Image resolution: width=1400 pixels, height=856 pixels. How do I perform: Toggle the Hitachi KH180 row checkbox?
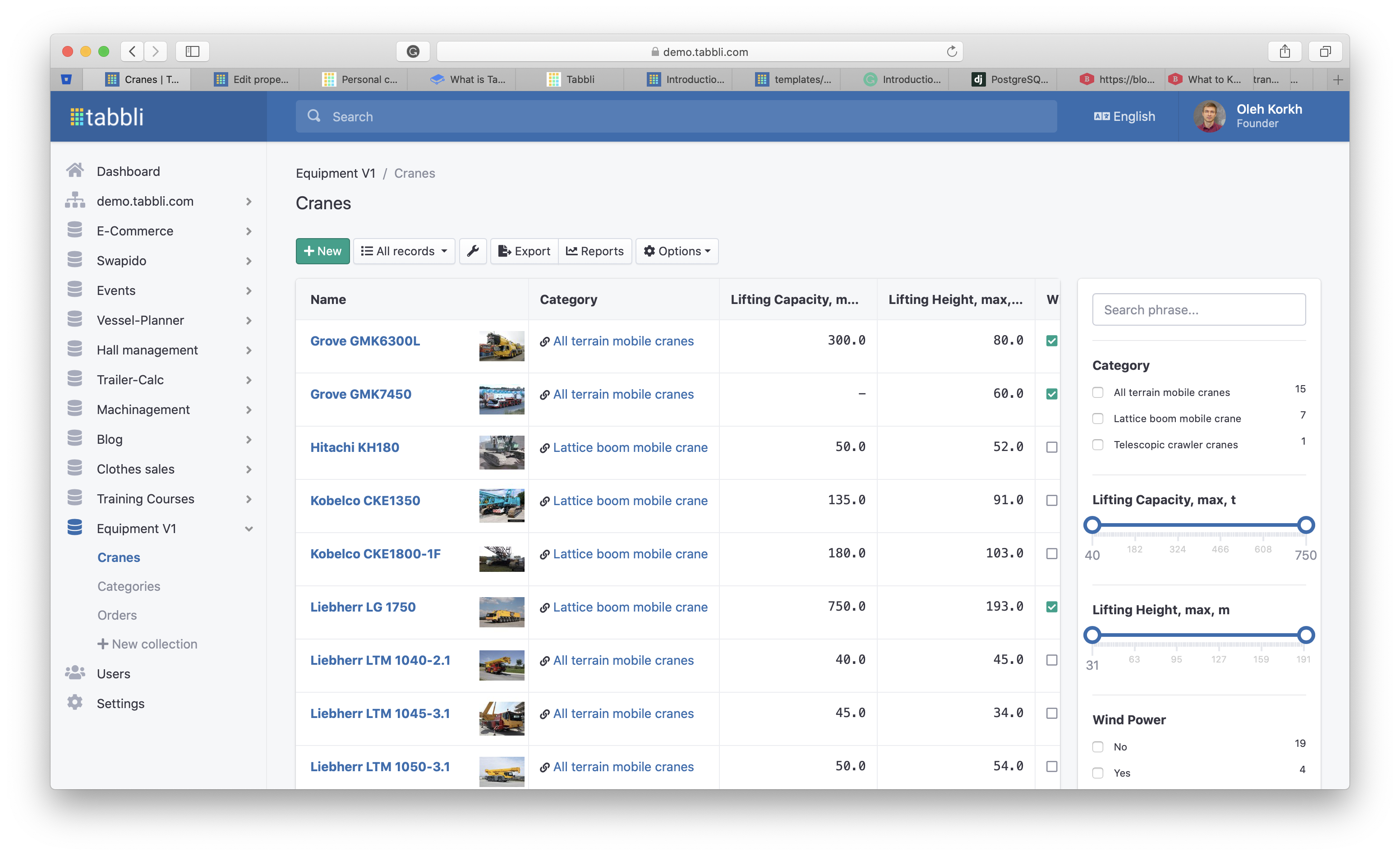[x=1052, y=447]
